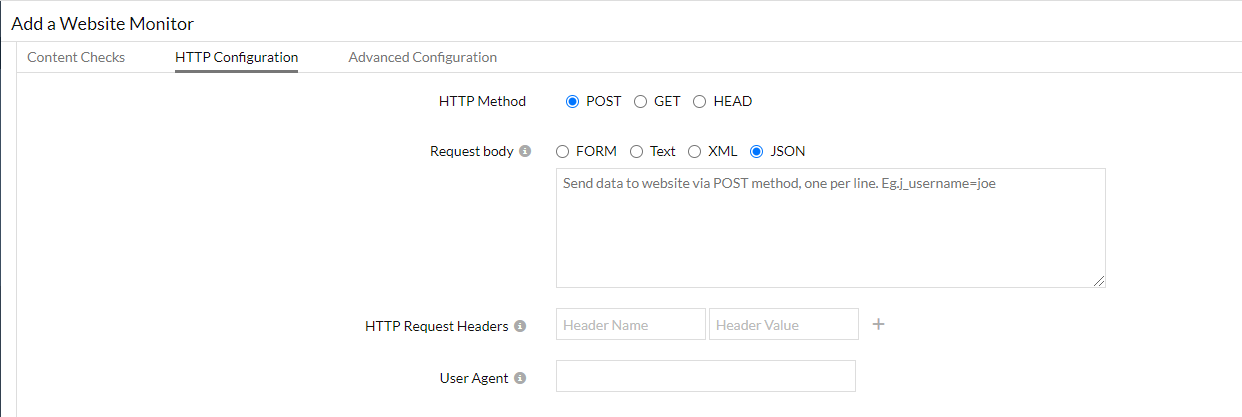
Task: Click the User Agent info icon
Action: (520, 379)
